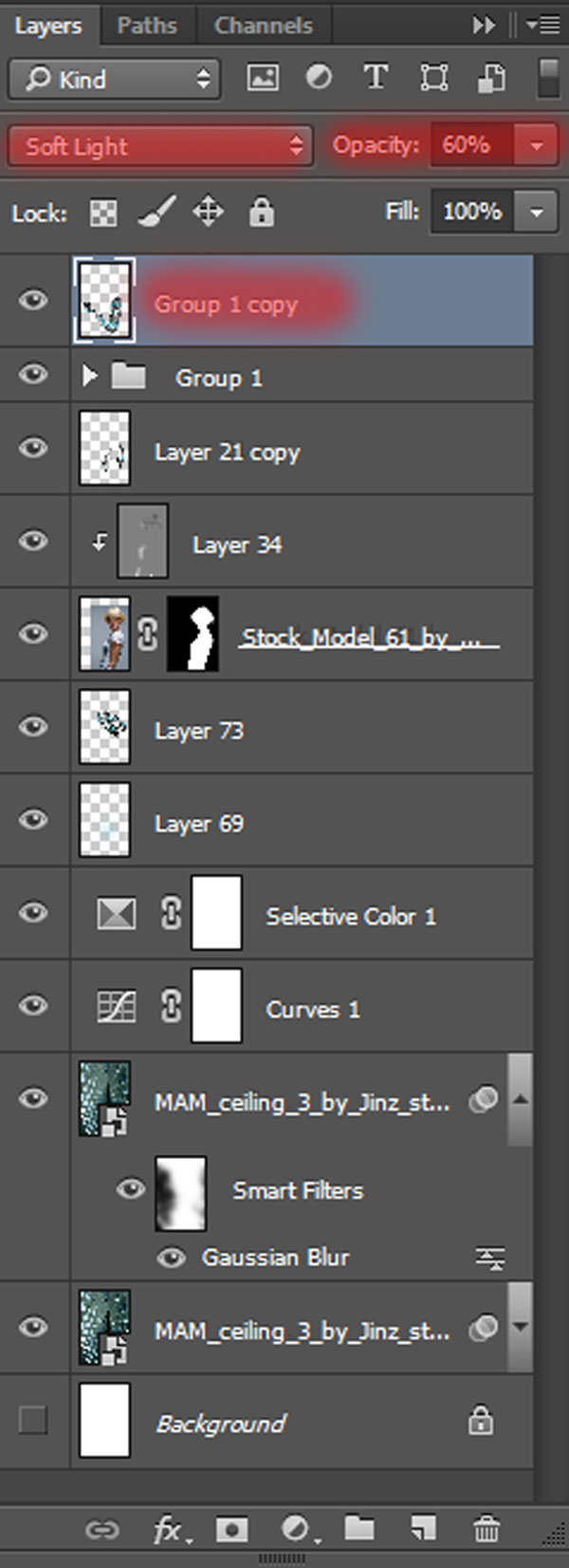Switch to the Paths tab
The width and height of the screenshot is (569, 1568).
[x=147, y=26]
